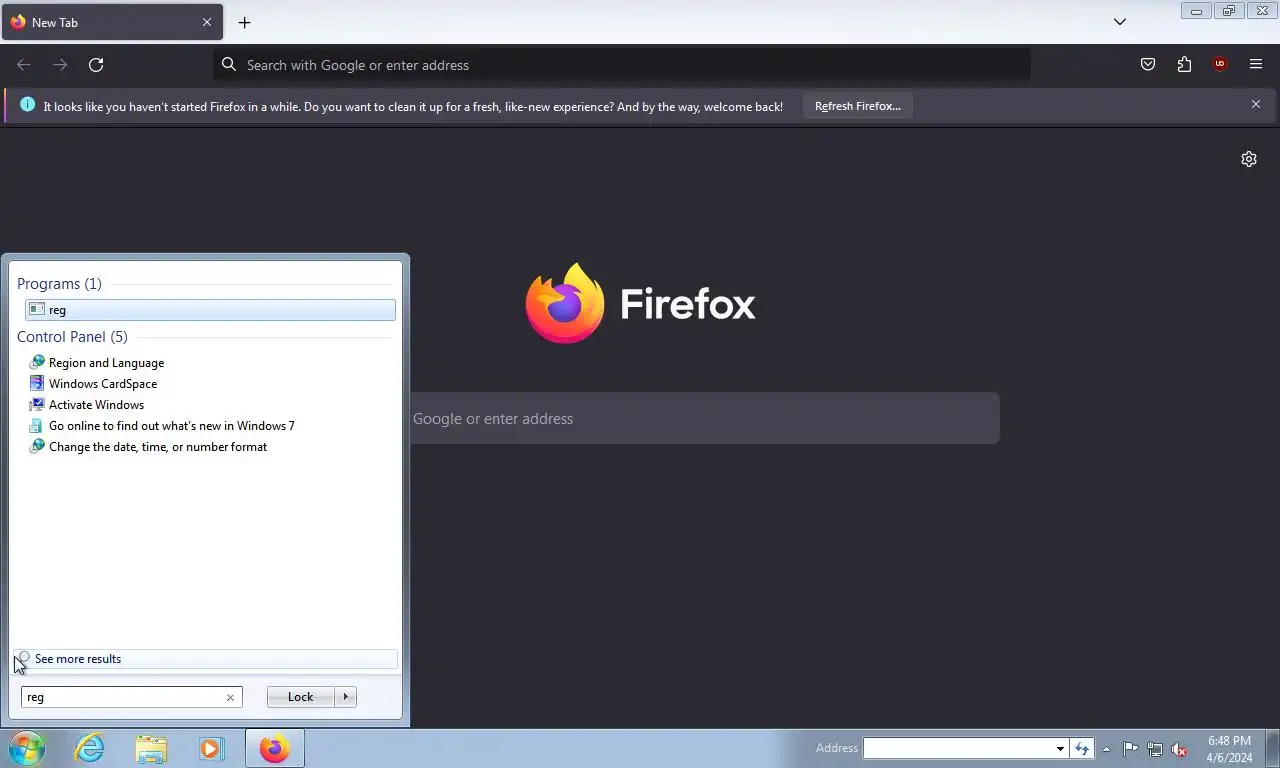Click the Firefox logo on new tab
Image resolution: width=1280 pixels, height=768 pixels.
click(x=565, y=303)
